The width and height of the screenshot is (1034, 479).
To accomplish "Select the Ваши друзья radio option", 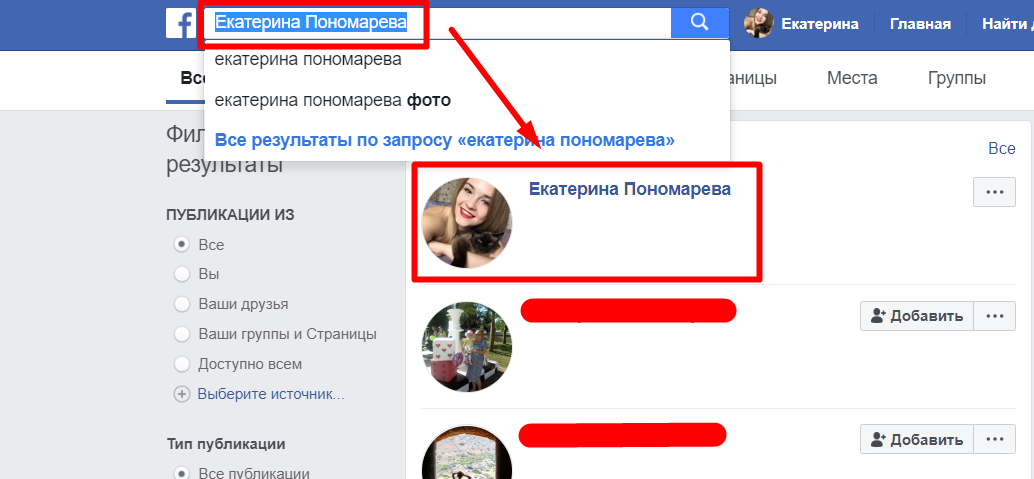I will tap(181, 304).
